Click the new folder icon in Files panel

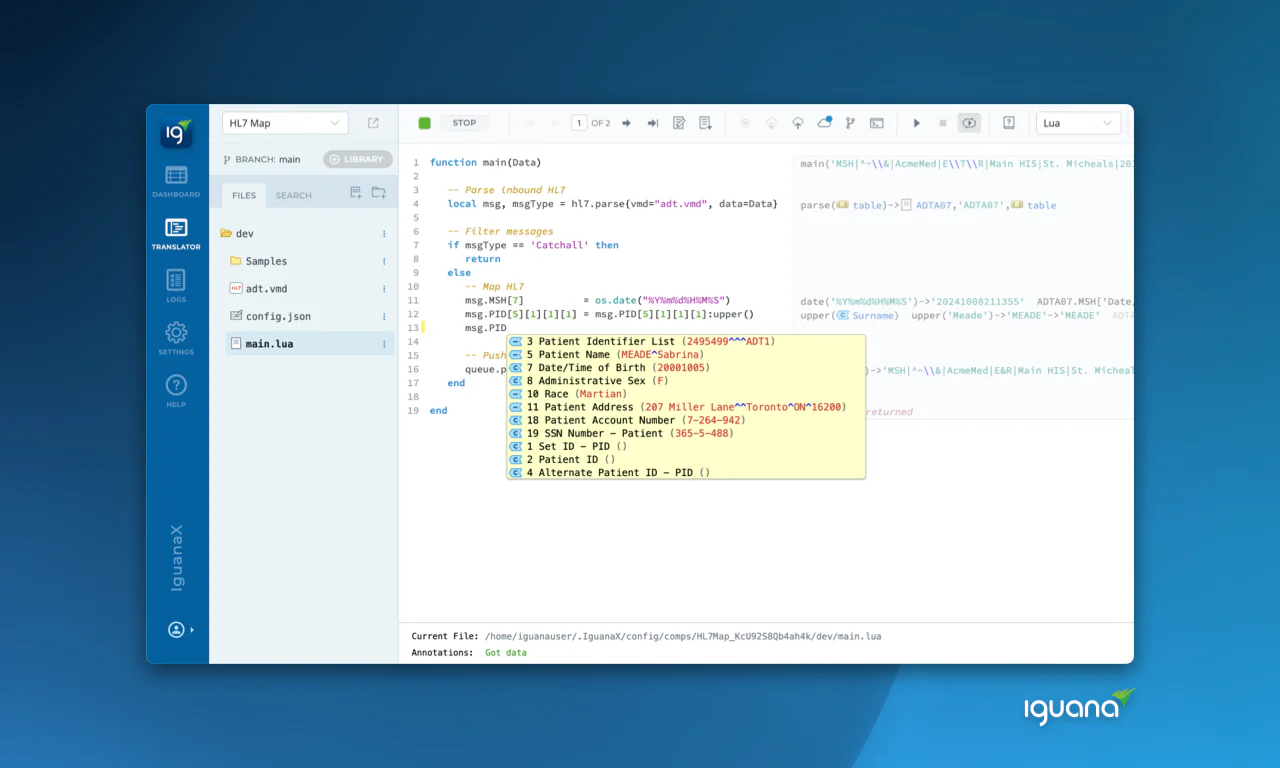(379, 193)
